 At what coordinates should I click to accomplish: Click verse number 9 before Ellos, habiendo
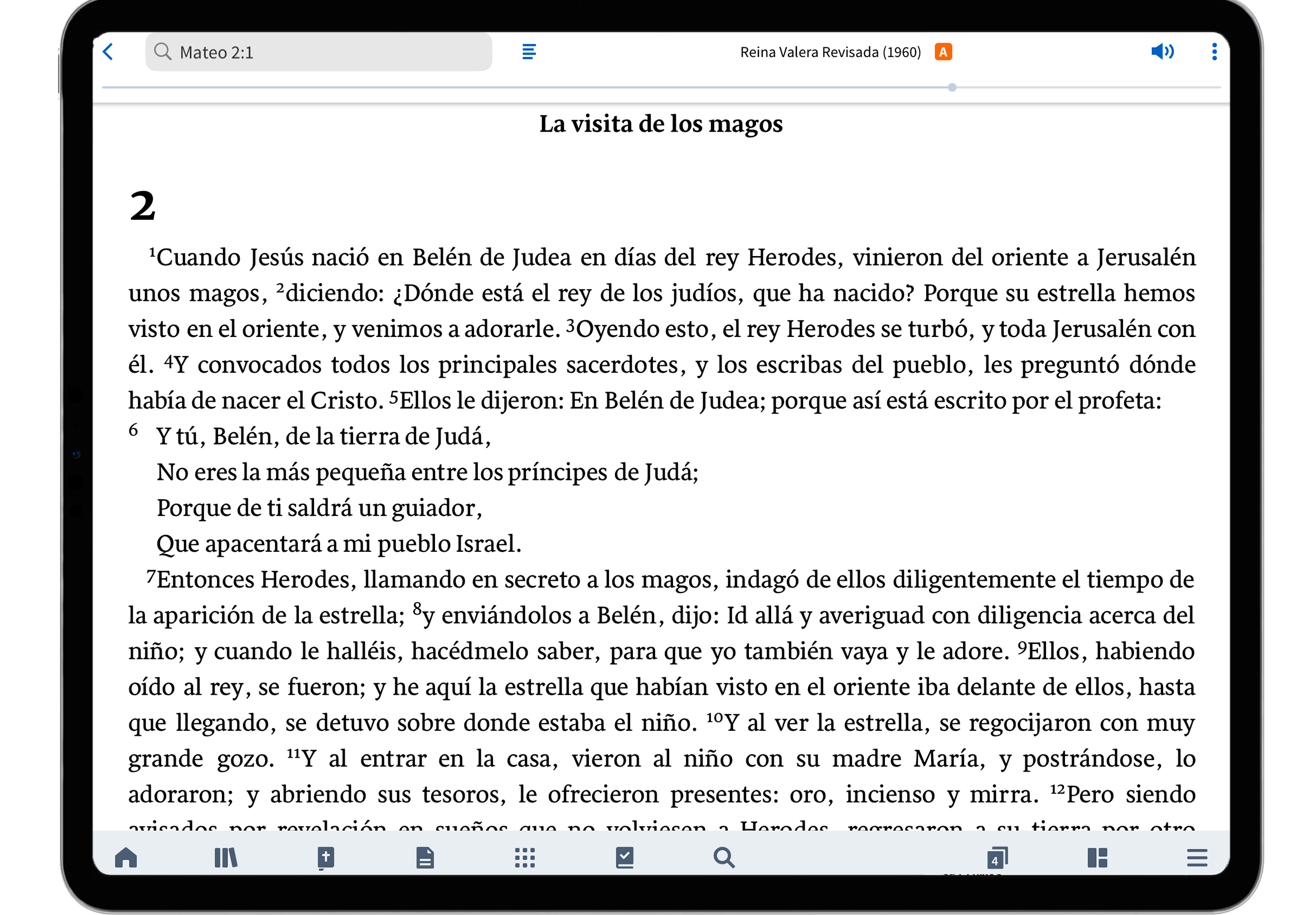pos(1022,647)
